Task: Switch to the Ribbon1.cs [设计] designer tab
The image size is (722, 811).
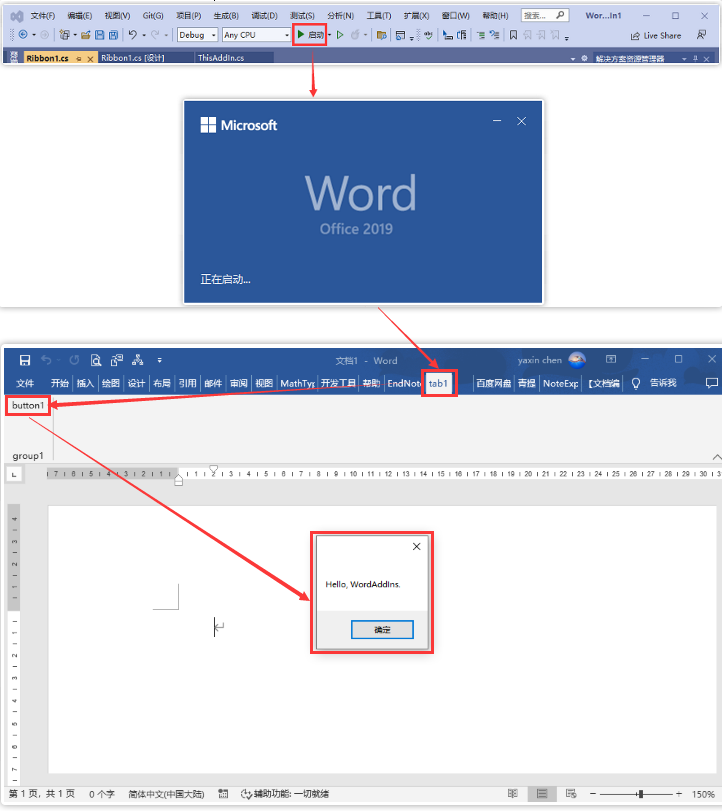Action: click(133, 58)
